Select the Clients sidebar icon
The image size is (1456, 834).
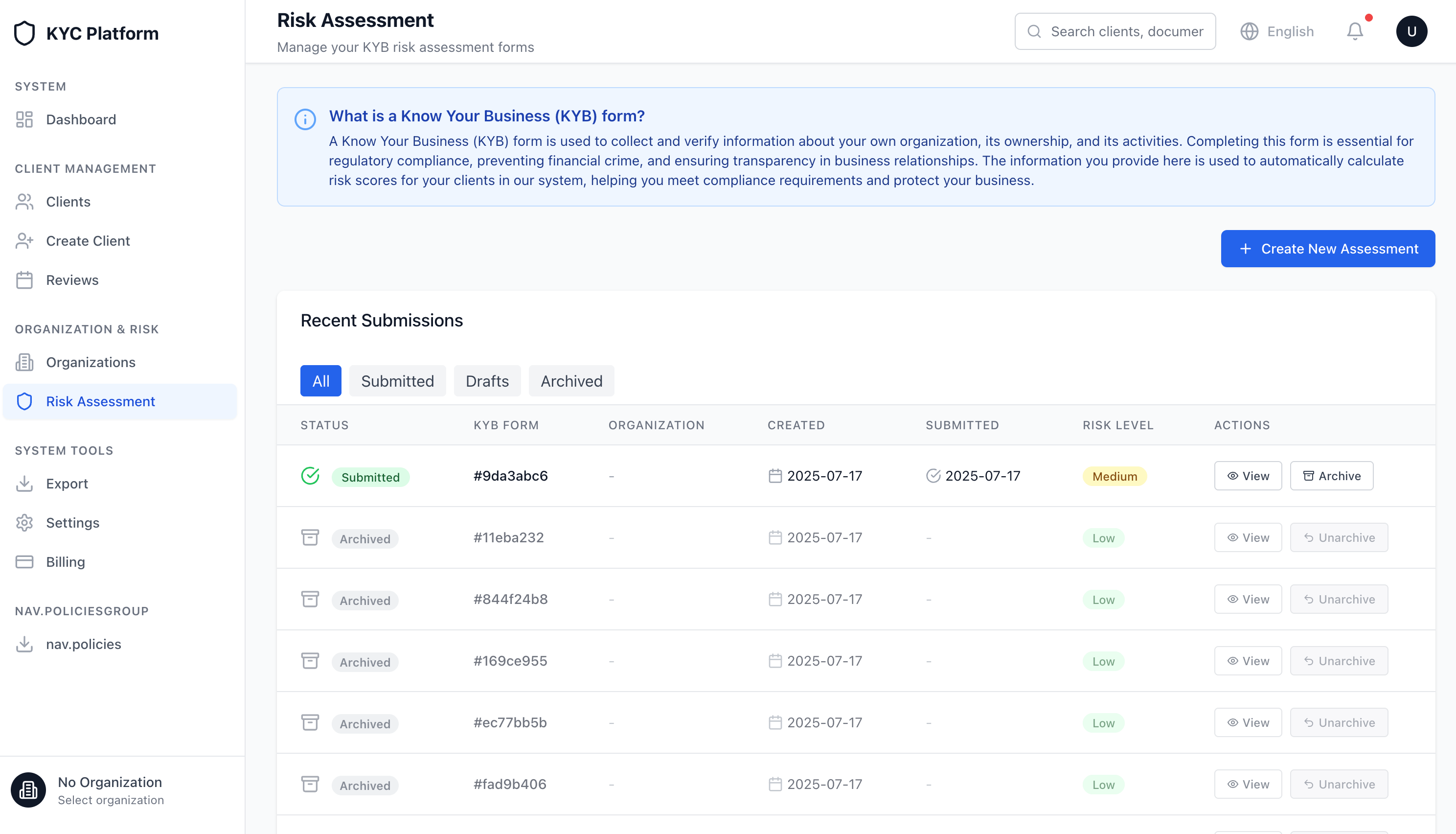[24, 202]
